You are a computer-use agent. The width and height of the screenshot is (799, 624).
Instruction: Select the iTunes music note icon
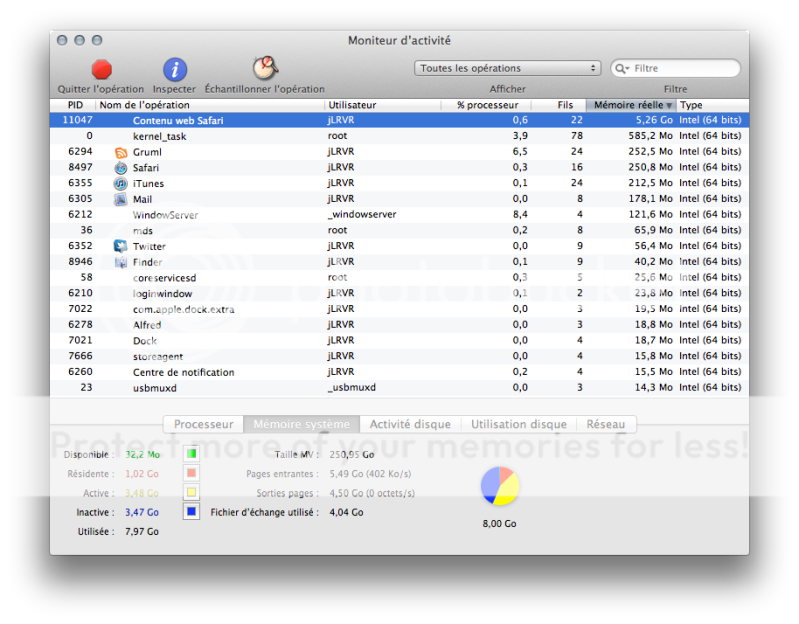[121, 183]
